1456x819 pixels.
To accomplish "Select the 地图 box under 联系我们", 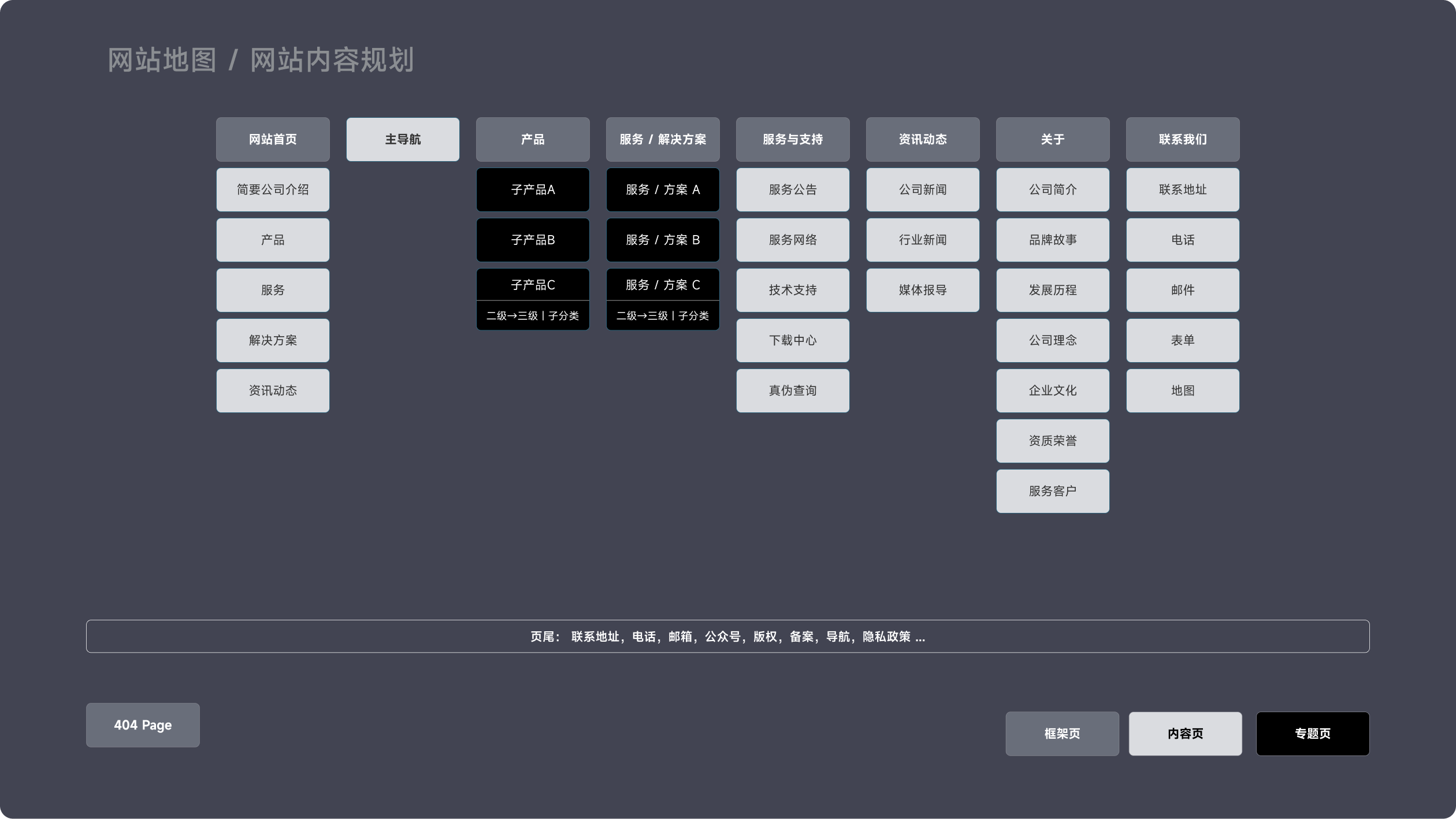I will click(1183, 390).
